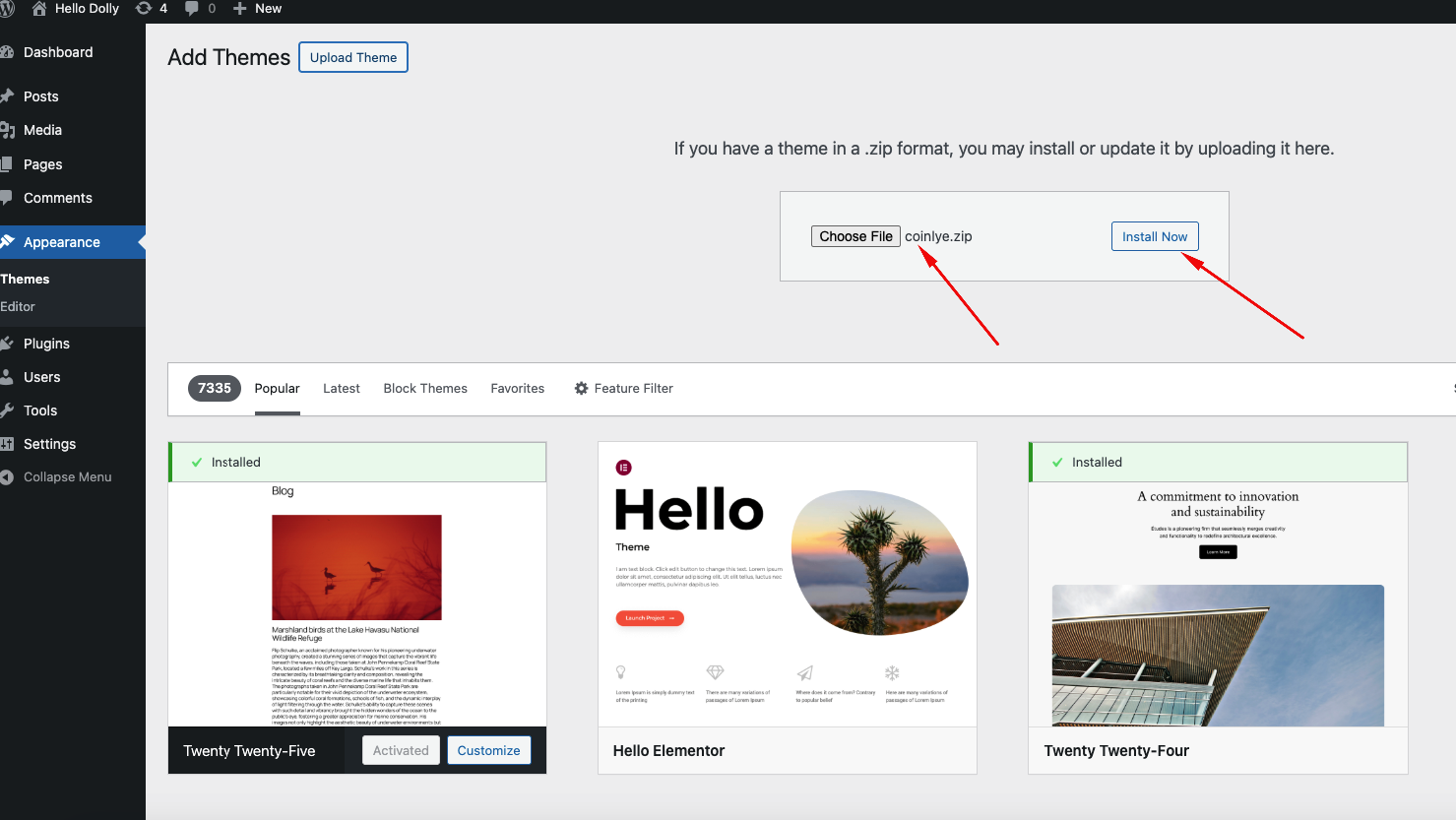Viewport: 1456px width, 820px height.
Task: Open the Dashboard menu
Action: pyautogui.click(x=73, y=52)
